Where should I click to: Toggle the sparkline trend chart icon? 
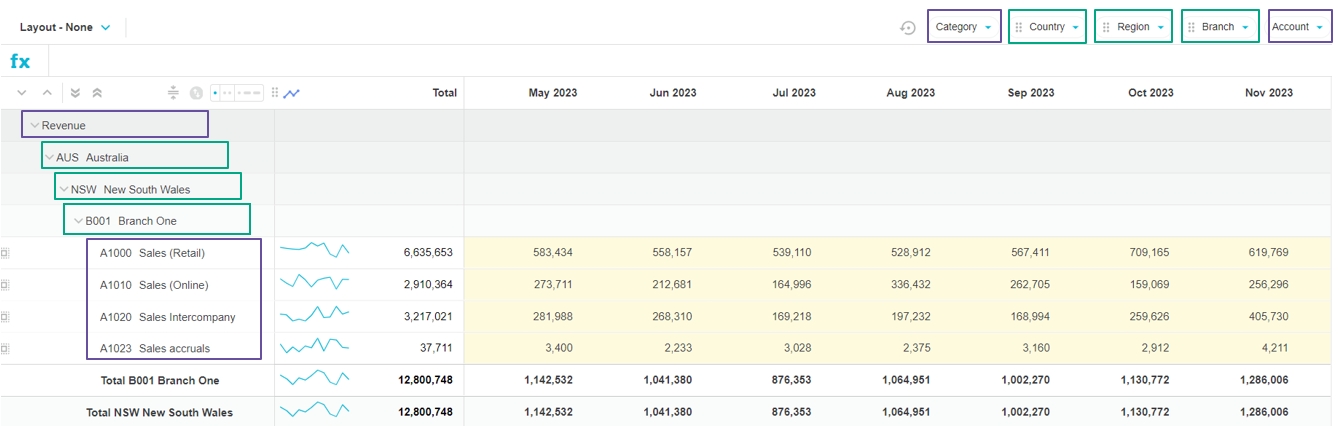(292, 93)
